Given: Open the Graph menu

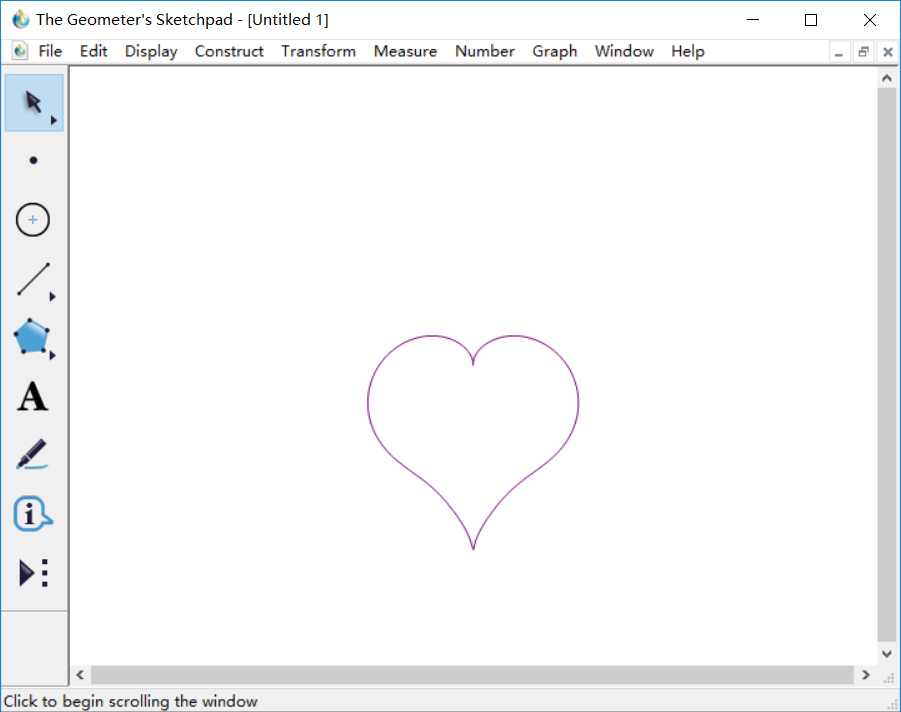Looking at the screenshot, I should pos(554,51).
